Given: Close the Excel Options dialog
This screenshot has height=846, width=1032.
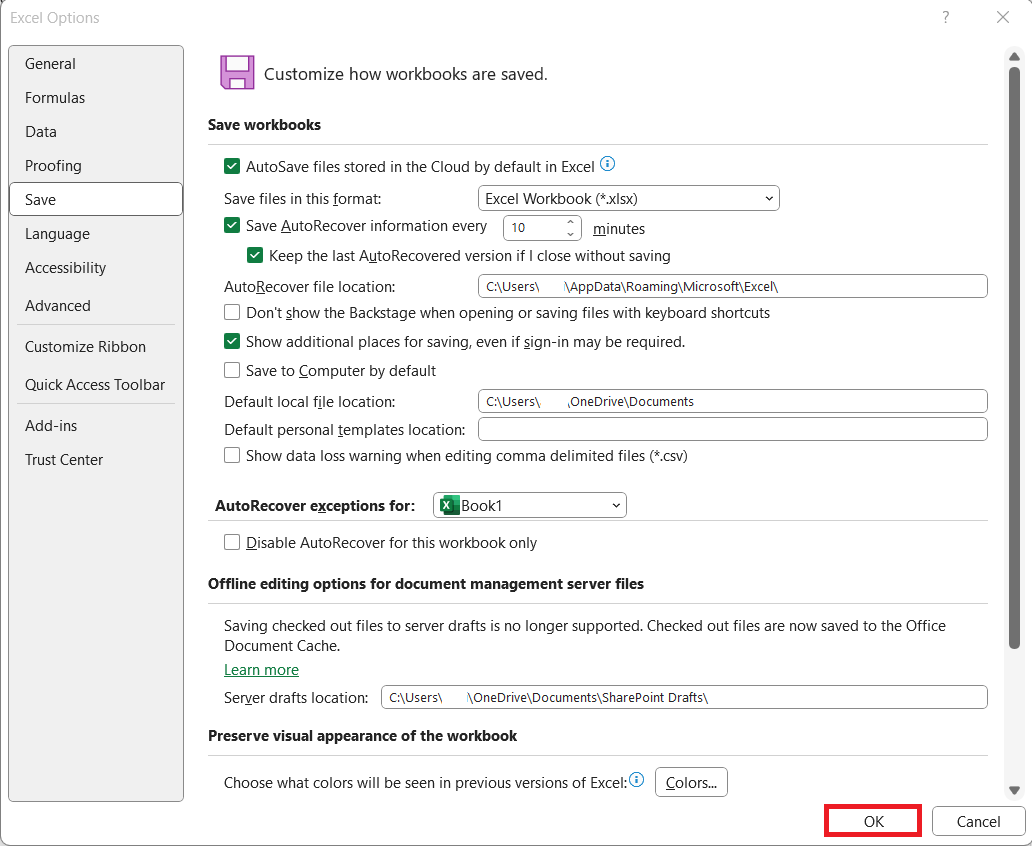Looking at the screenshot, I should [1002, 17].
